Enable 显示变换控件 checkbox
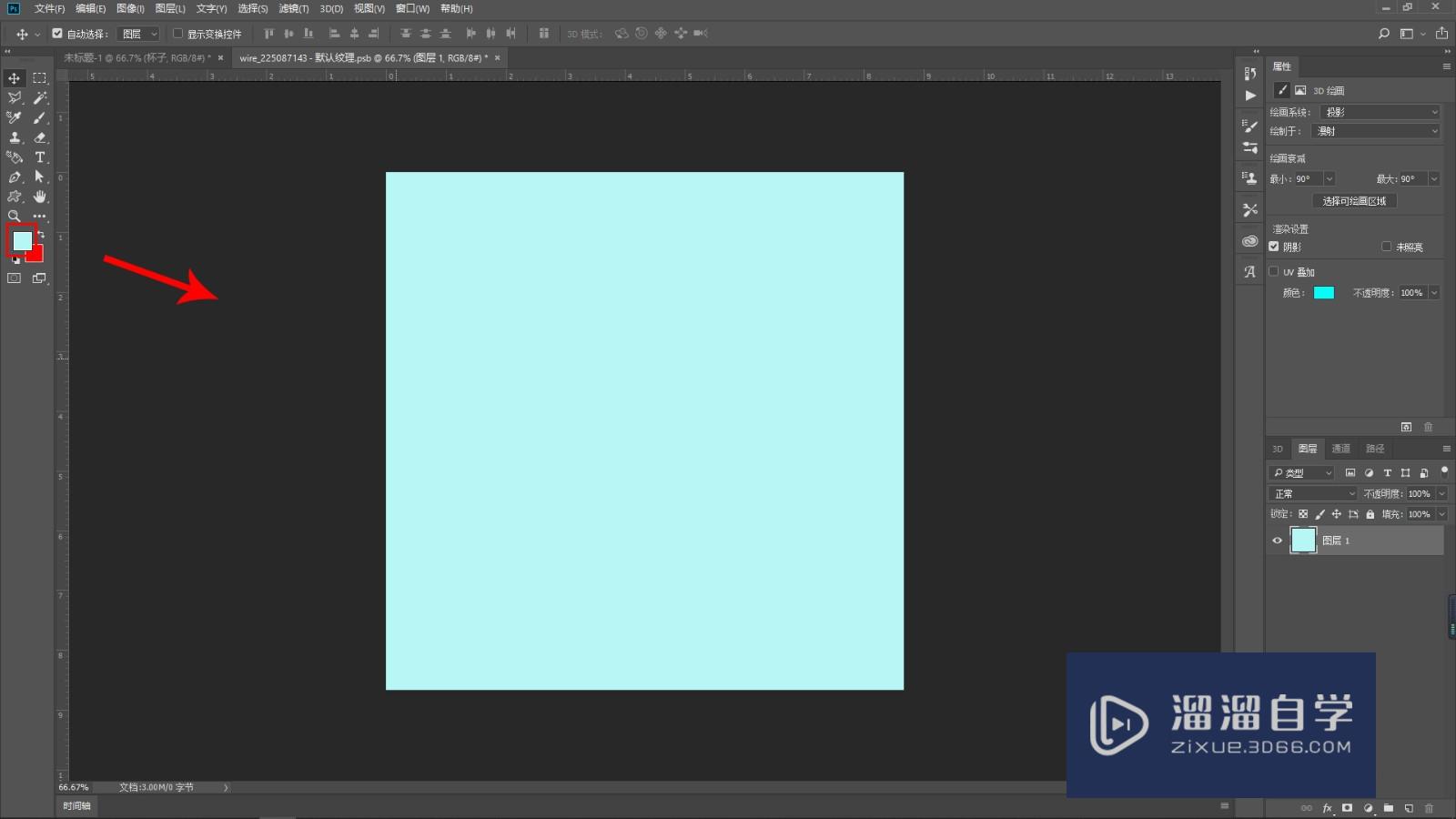The width and height of the screenshot is (1456, 819). coord(178,34)
